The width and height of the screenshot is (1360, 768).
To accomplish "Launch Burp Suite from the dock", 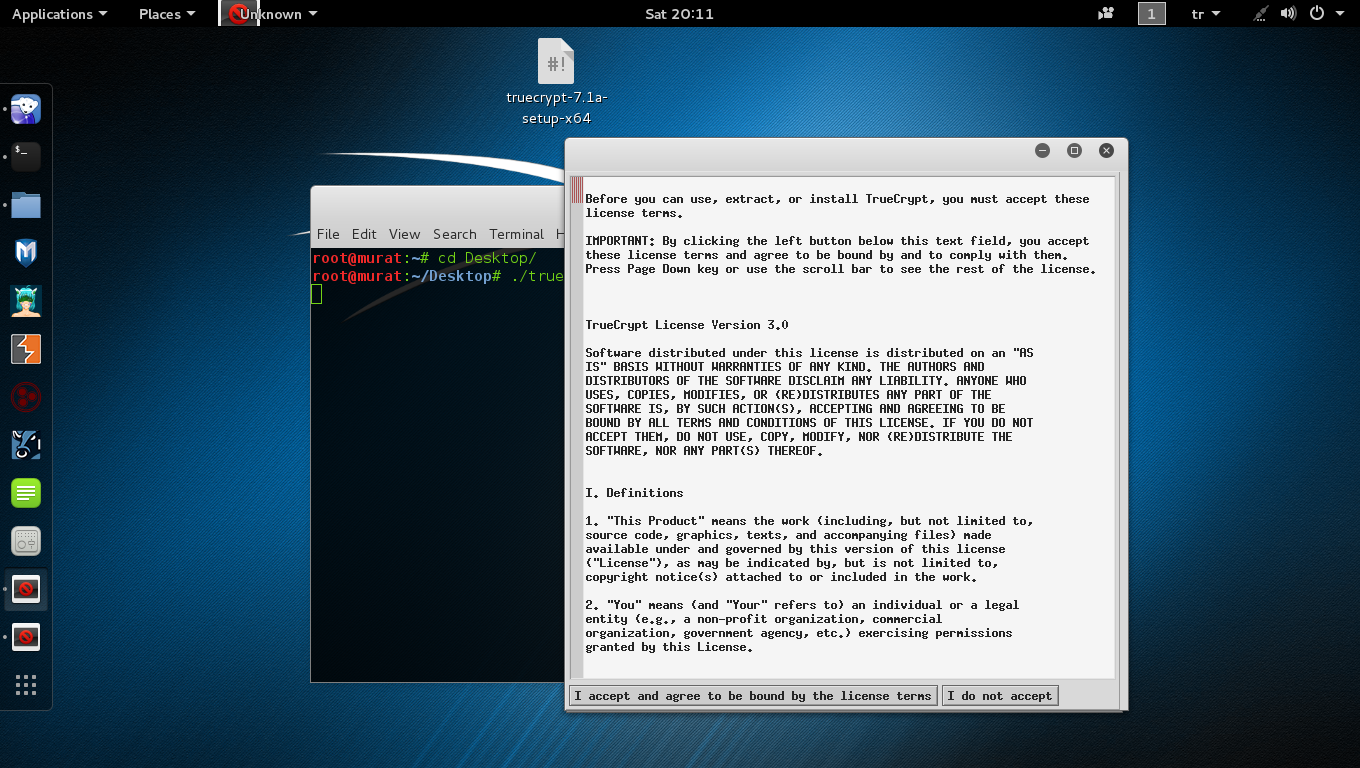I will (x=26, y=349).
